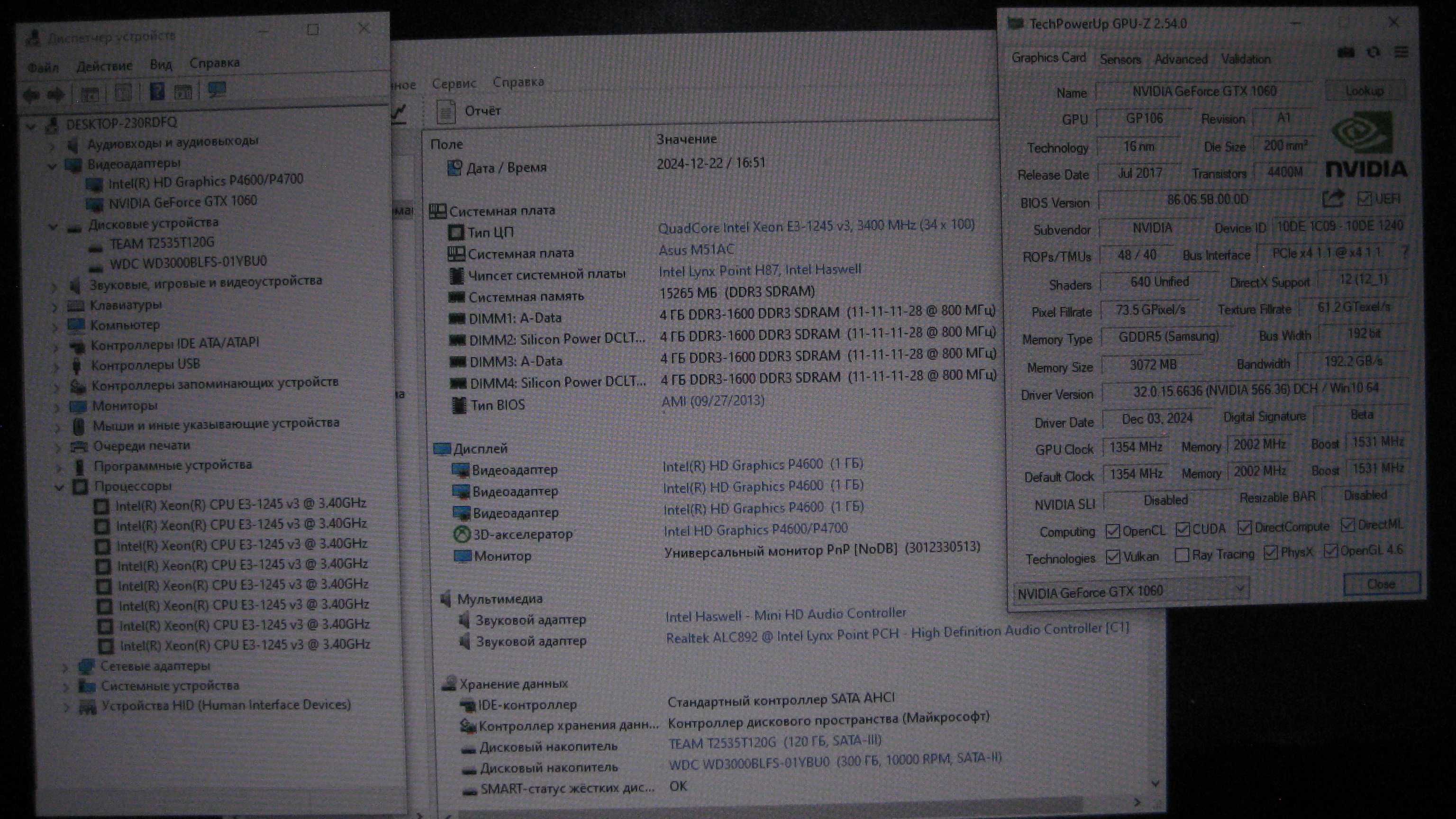
Task: Expand the Клавиатуры node
Action: click(54, 308)
